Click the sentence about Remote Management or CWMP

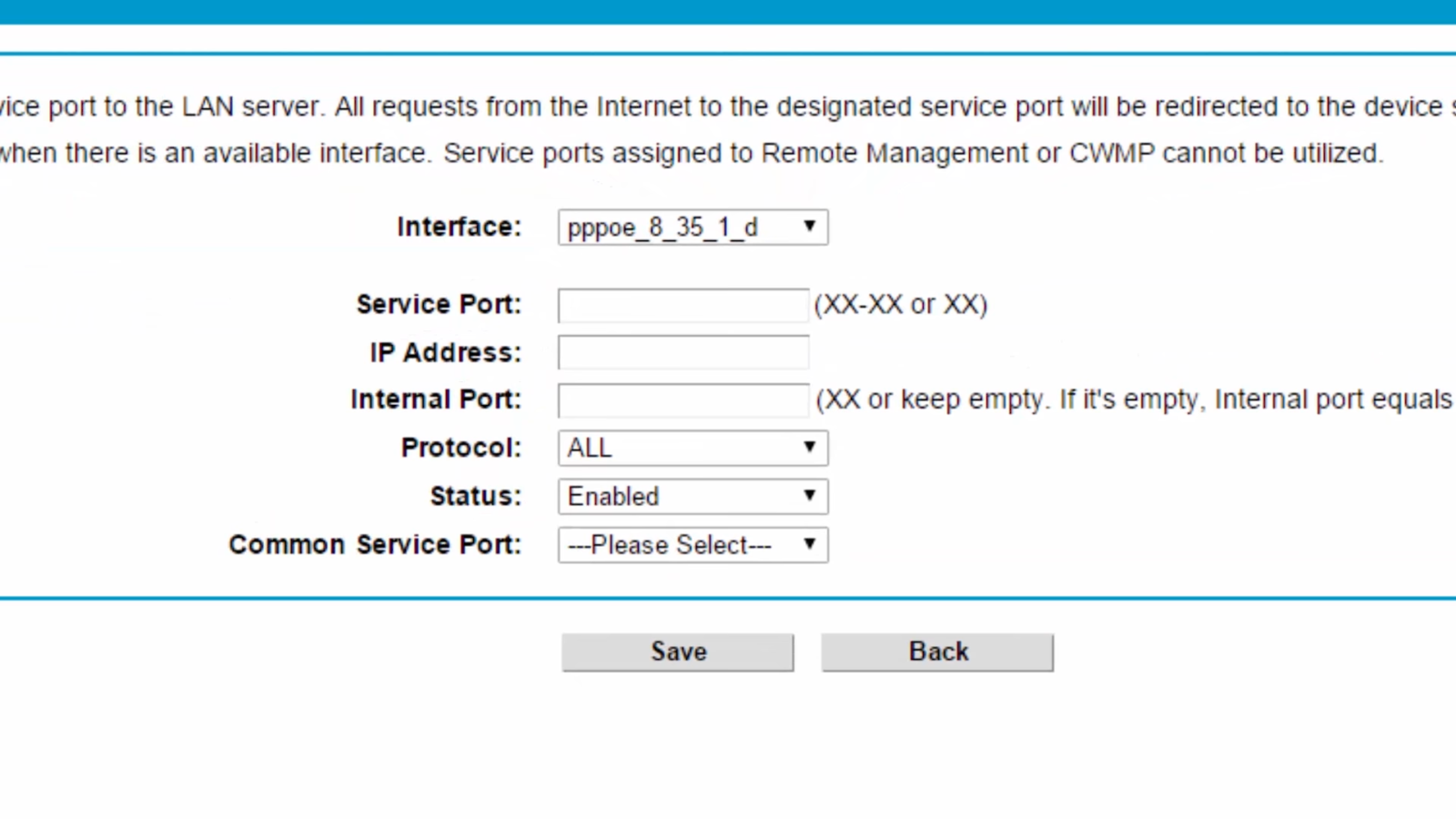pyautogui.click(x=913, y=153)
